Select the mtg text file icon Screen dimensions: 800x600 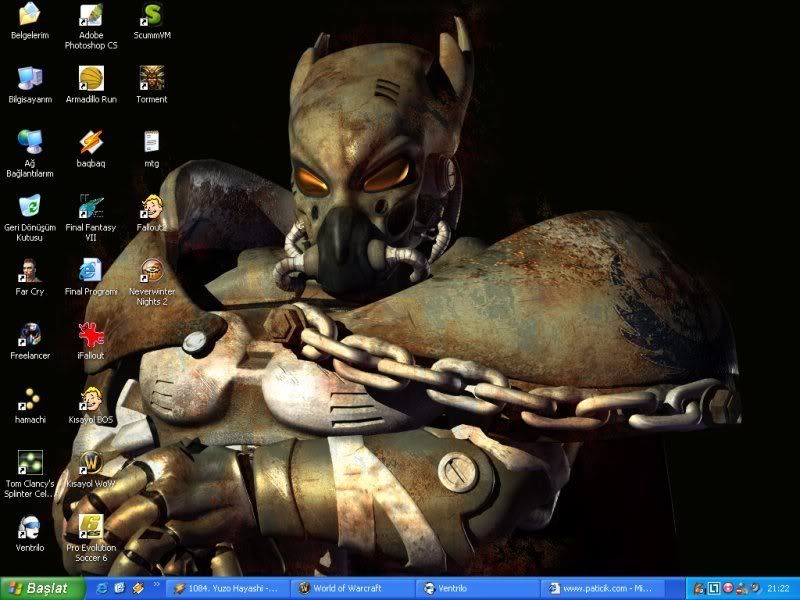point(151,142)
